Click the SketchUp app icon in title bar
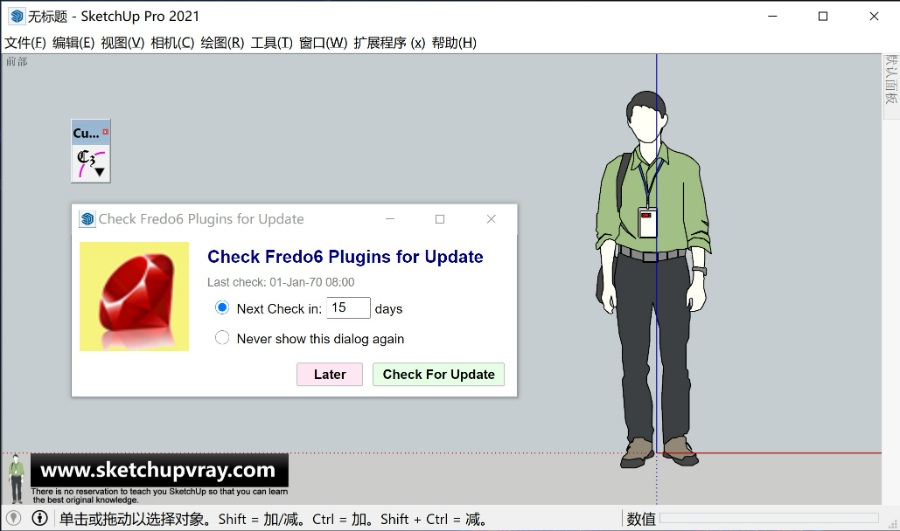Image resolution: width=900 pixels, height=531 pixels. [x=17, y=16]
